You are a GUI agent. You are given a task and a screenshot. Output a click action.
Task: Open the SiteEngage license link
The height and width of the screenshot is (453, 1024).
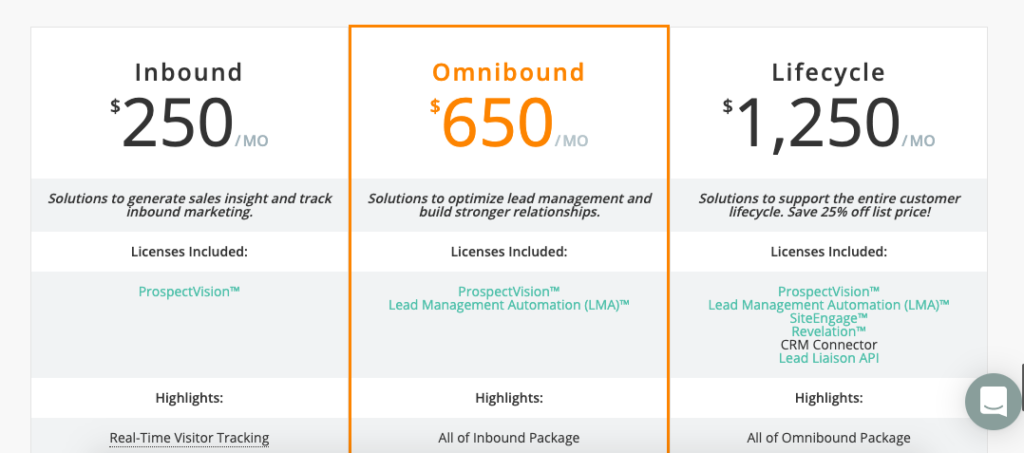pyautogui.click(x=829, y=318)
